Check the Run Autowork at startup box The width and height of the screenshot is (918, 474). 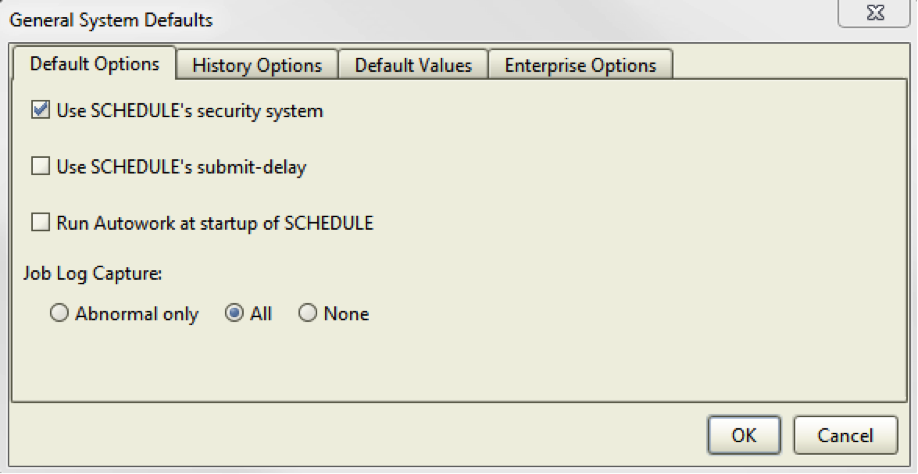coord(40,222)
